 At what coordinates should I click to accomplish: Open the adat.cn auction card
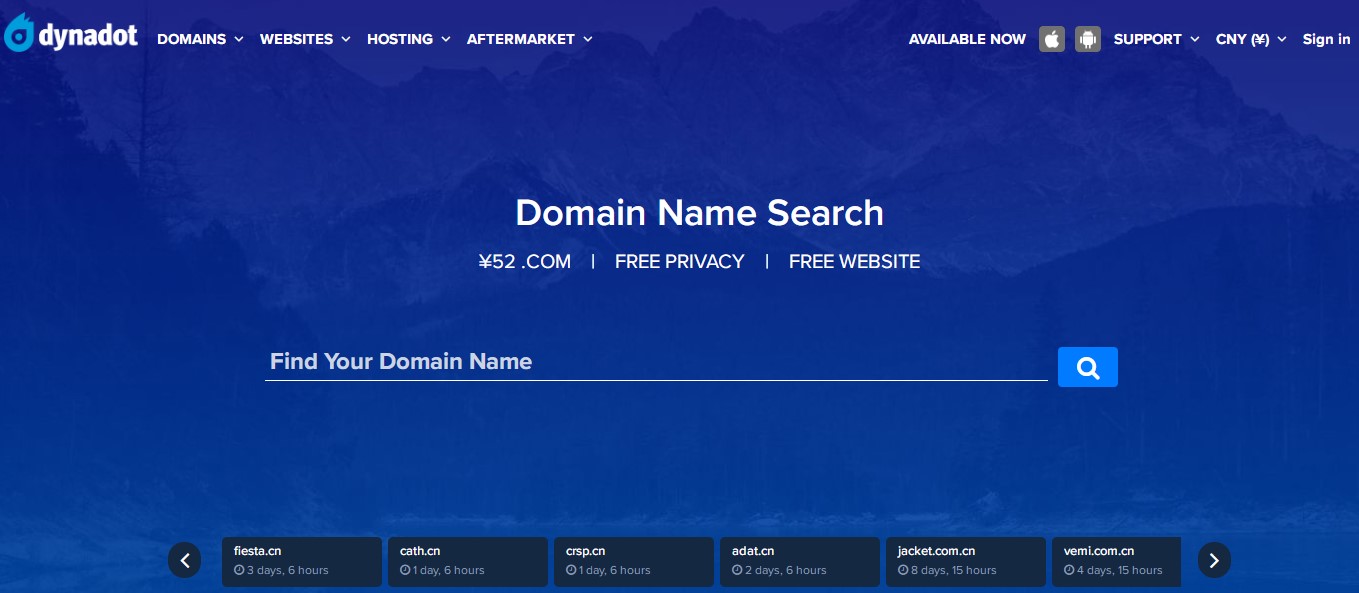point(800,562)
